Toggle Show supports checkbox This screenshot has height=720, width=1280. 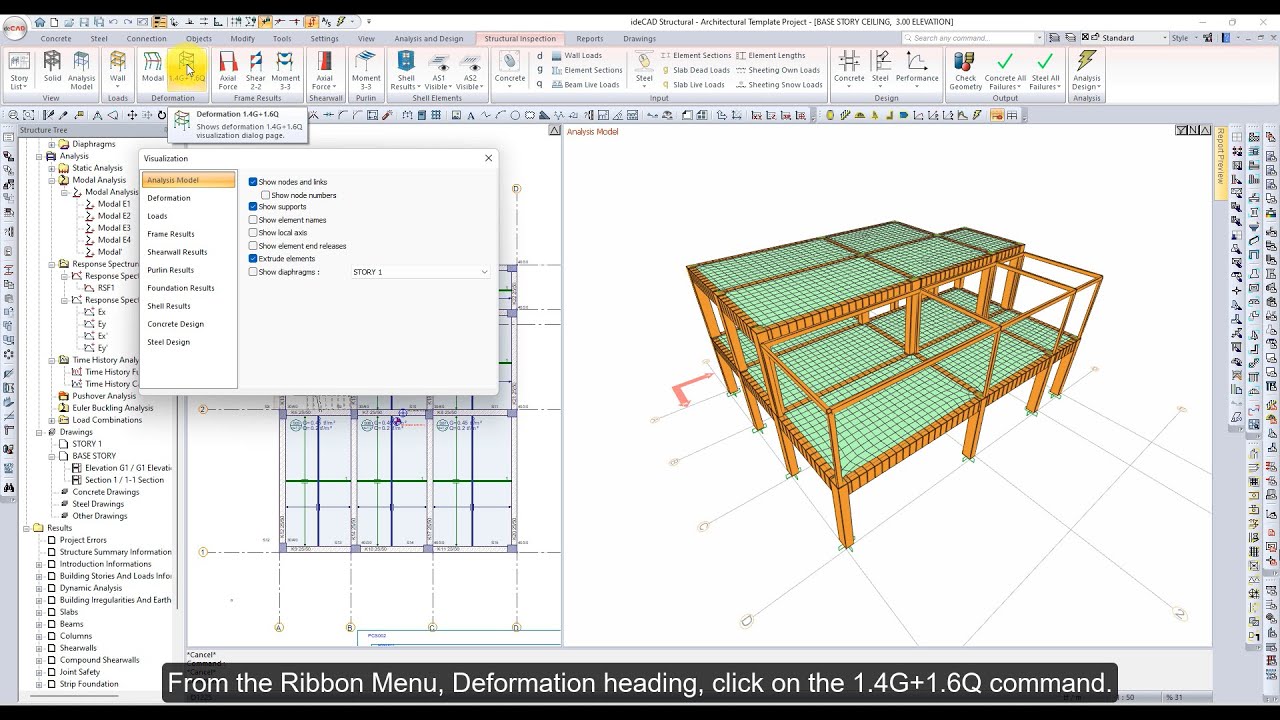coord(253,207)
